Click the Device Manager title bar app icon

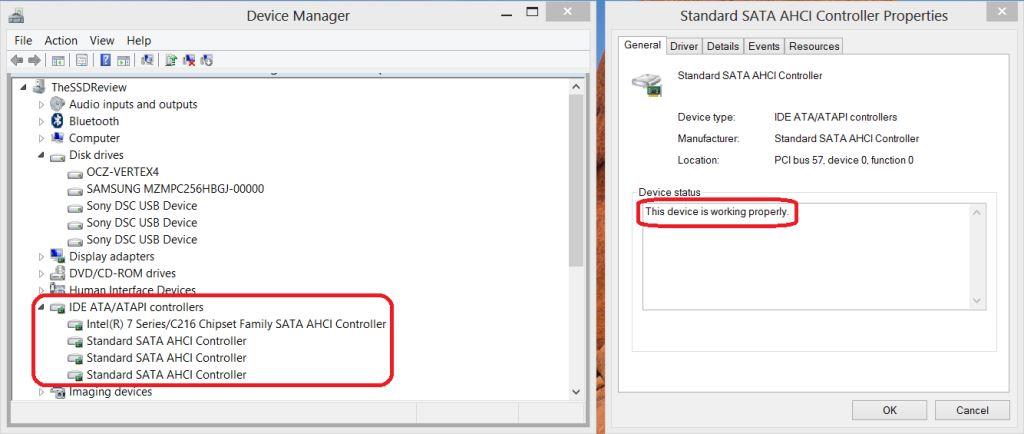click(17, 14)
